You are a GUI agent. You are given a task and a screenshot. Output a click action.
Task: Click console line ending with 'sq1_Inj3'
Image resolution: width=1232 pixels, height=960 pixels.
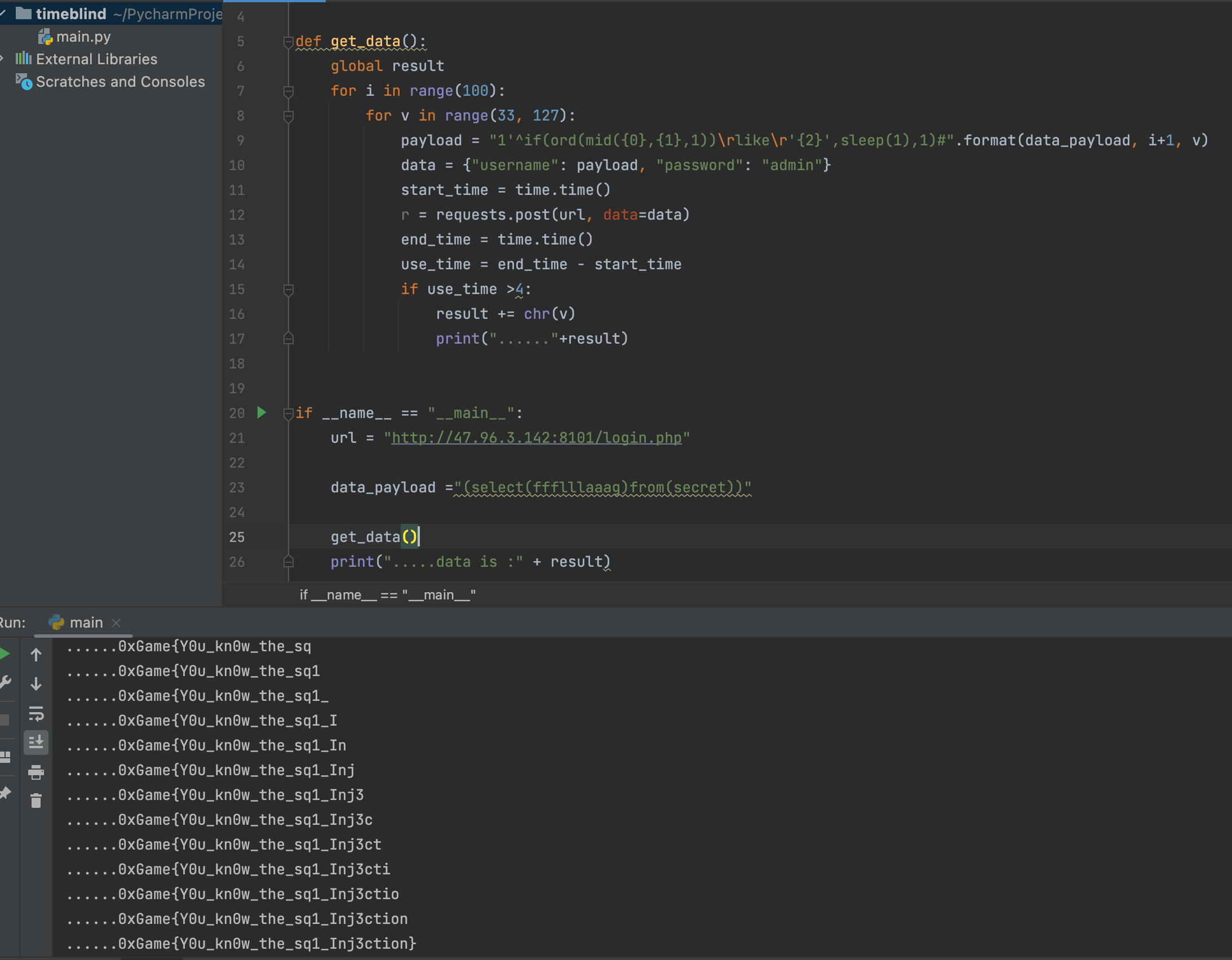point(215,795)
